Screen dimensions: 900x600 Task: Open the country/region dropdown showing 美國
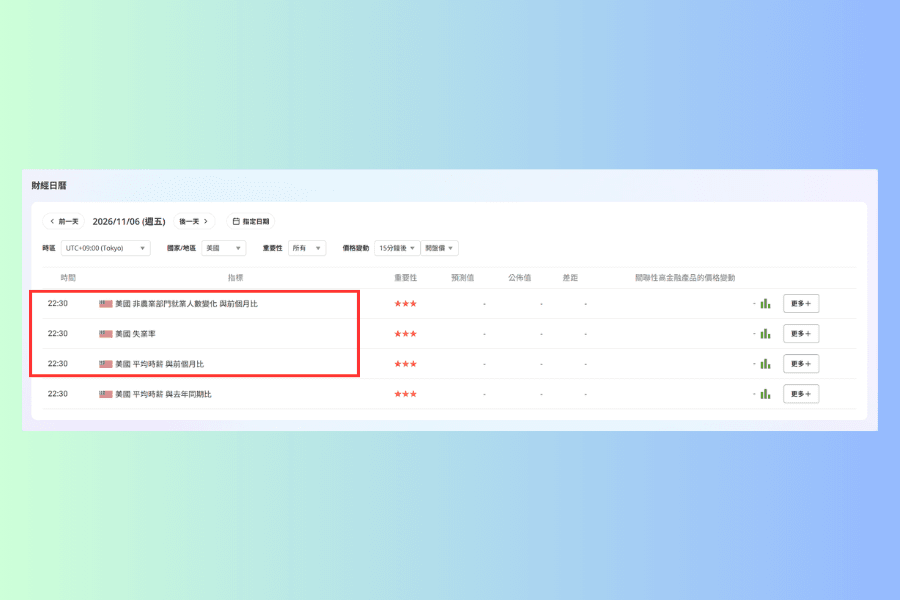pyautogui.click(x=224, y=248)
